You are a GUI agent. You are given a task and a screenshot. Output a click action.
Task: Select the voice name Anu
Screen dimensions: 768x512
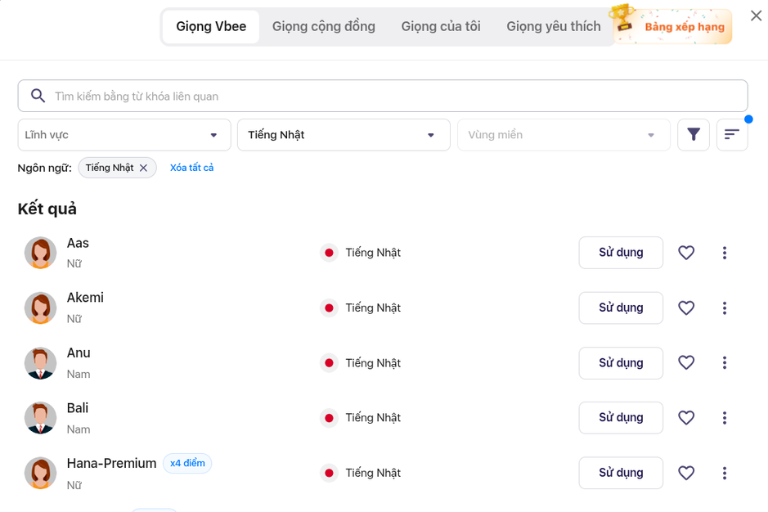tap(78, 353)
